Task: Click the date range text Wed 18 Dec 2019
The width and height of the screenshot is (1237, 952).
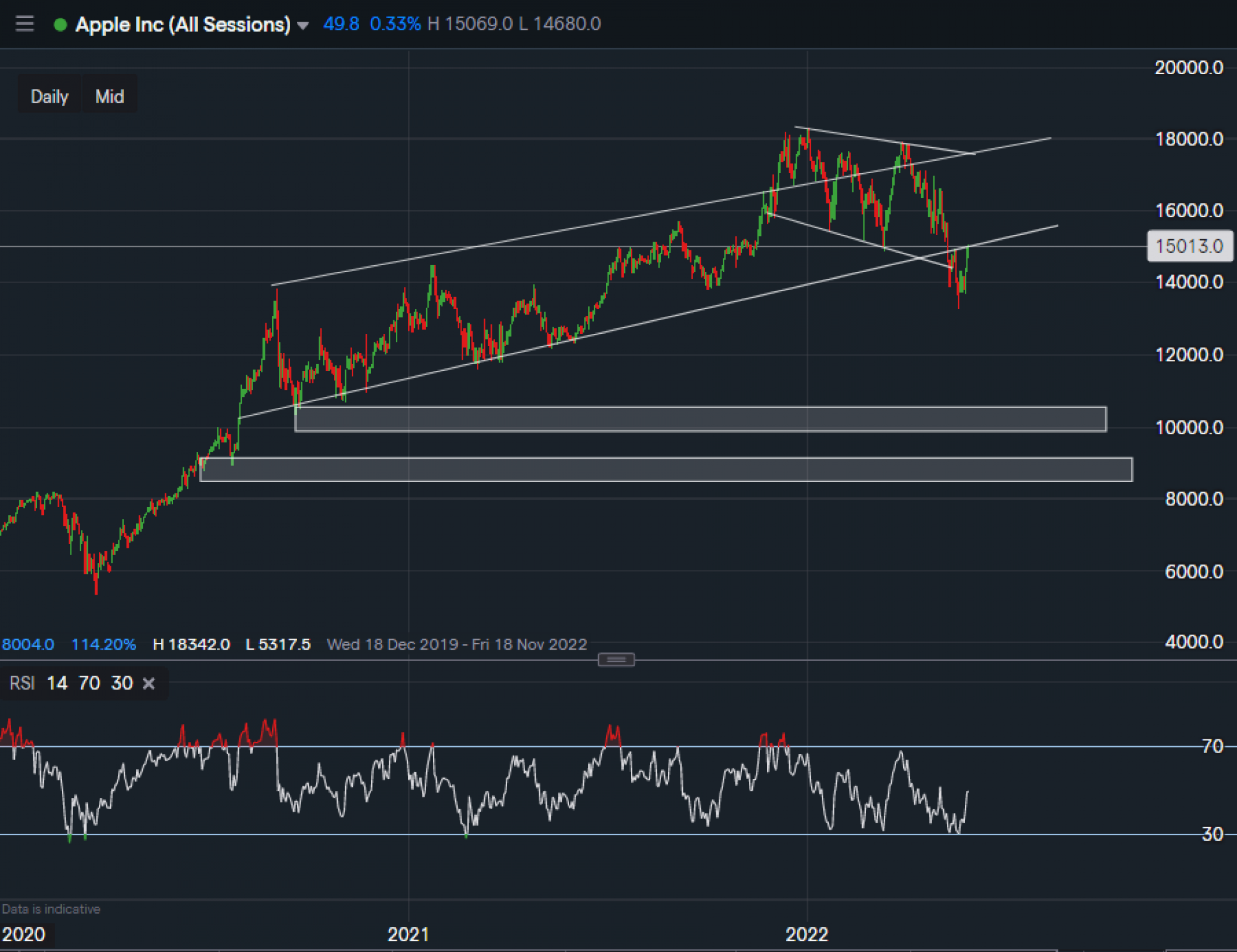Action: coord(392,644)
